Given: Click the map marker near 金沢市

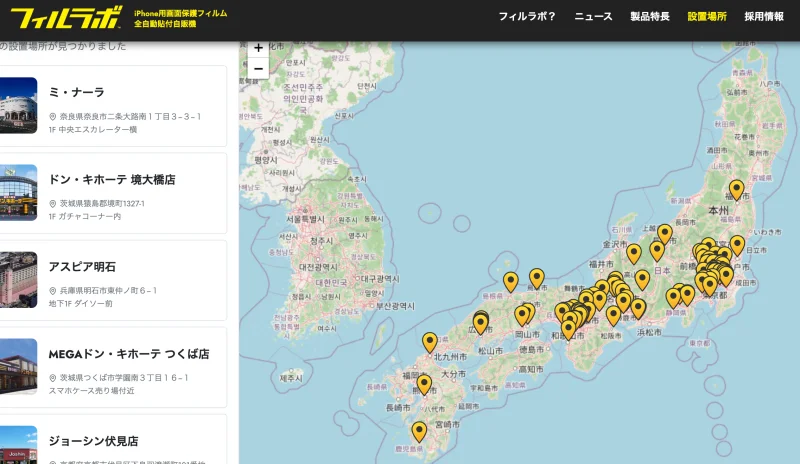Looking at the screenshot, I should [634, 254].
